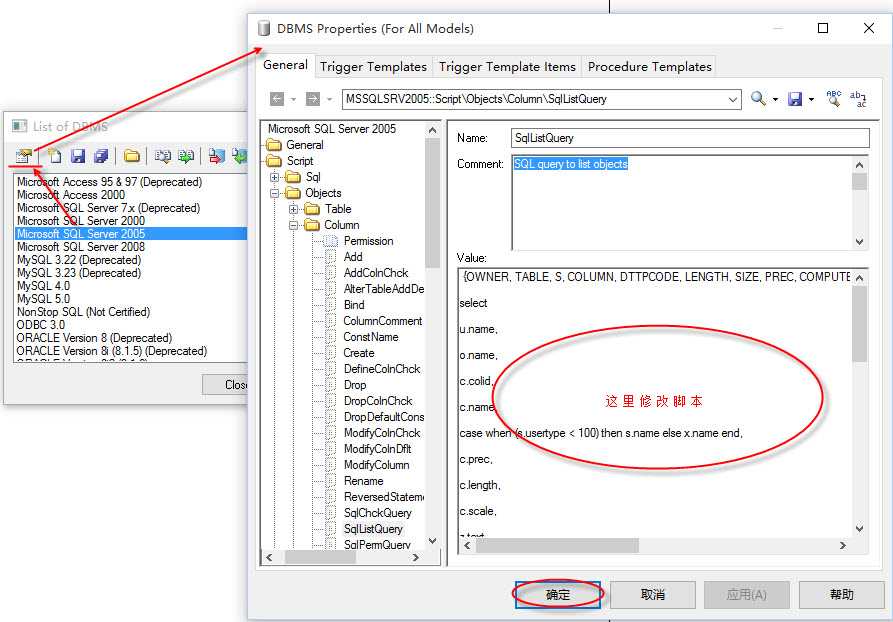Click the Permission item icon in tree
The image size is (893, 622).
point(331,241)
